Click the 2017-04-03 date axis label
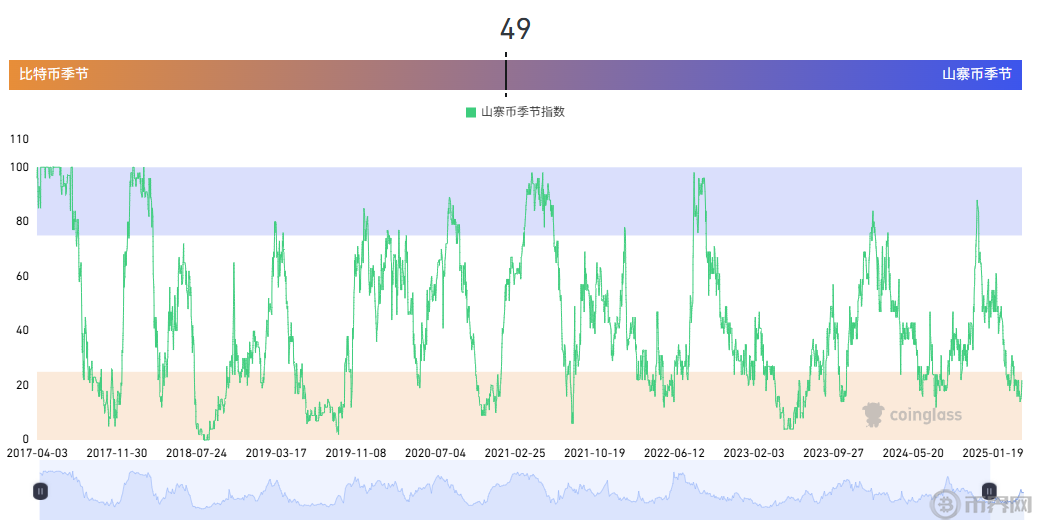Image resolution: width=1043 pixels, height=532 pixels. pyautogui.click(x=38, y=453)
